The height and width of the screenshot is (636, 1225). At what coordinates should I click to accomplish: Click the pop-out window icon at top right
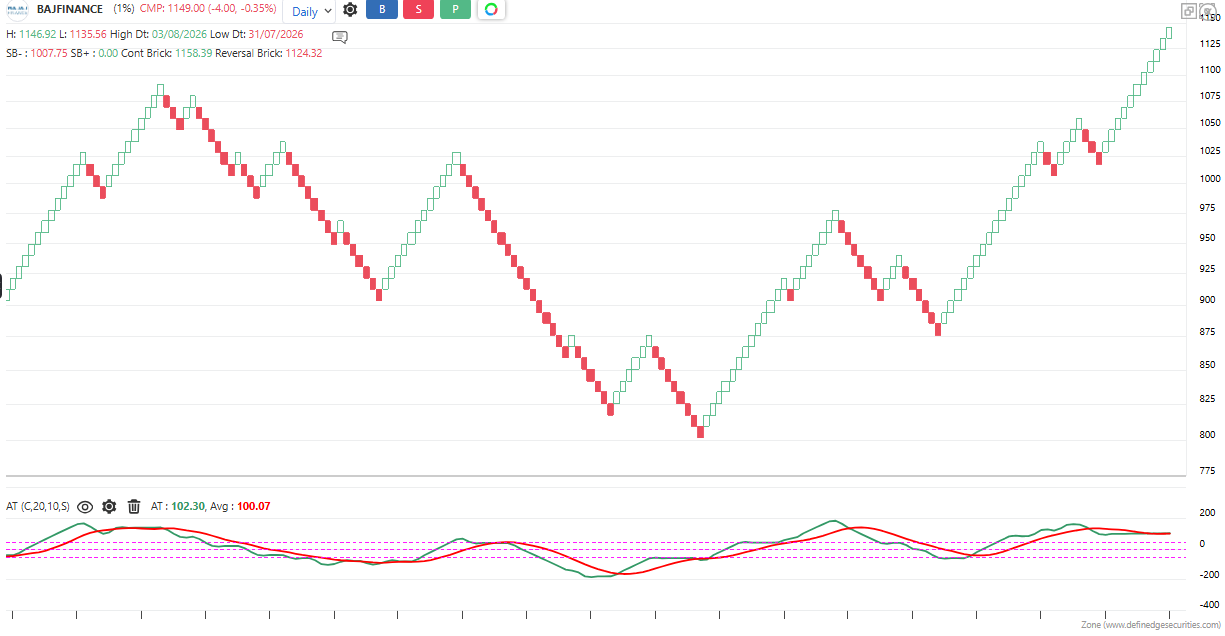[x=1188, y=11]
